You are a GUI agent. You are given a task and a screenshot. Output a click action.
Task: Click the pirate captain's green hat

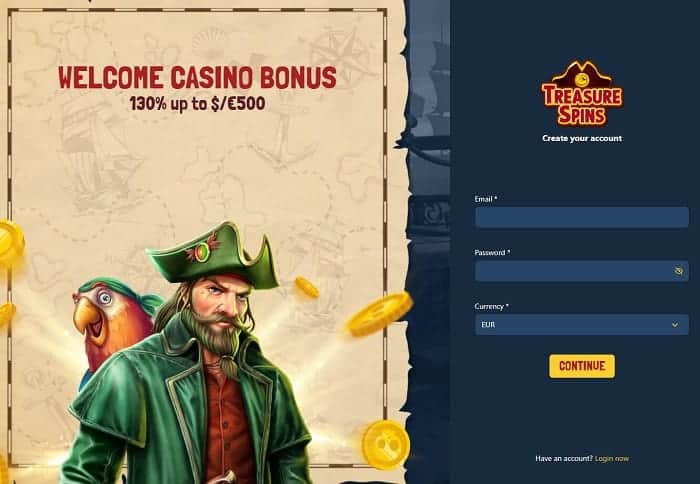(213, 255)
